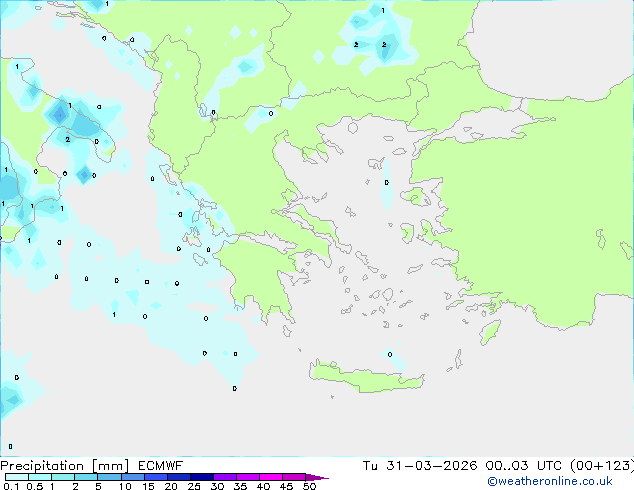
Task: Click the 'Precipitation' title word
Action: pyautogui.click(x=42, y=466)
